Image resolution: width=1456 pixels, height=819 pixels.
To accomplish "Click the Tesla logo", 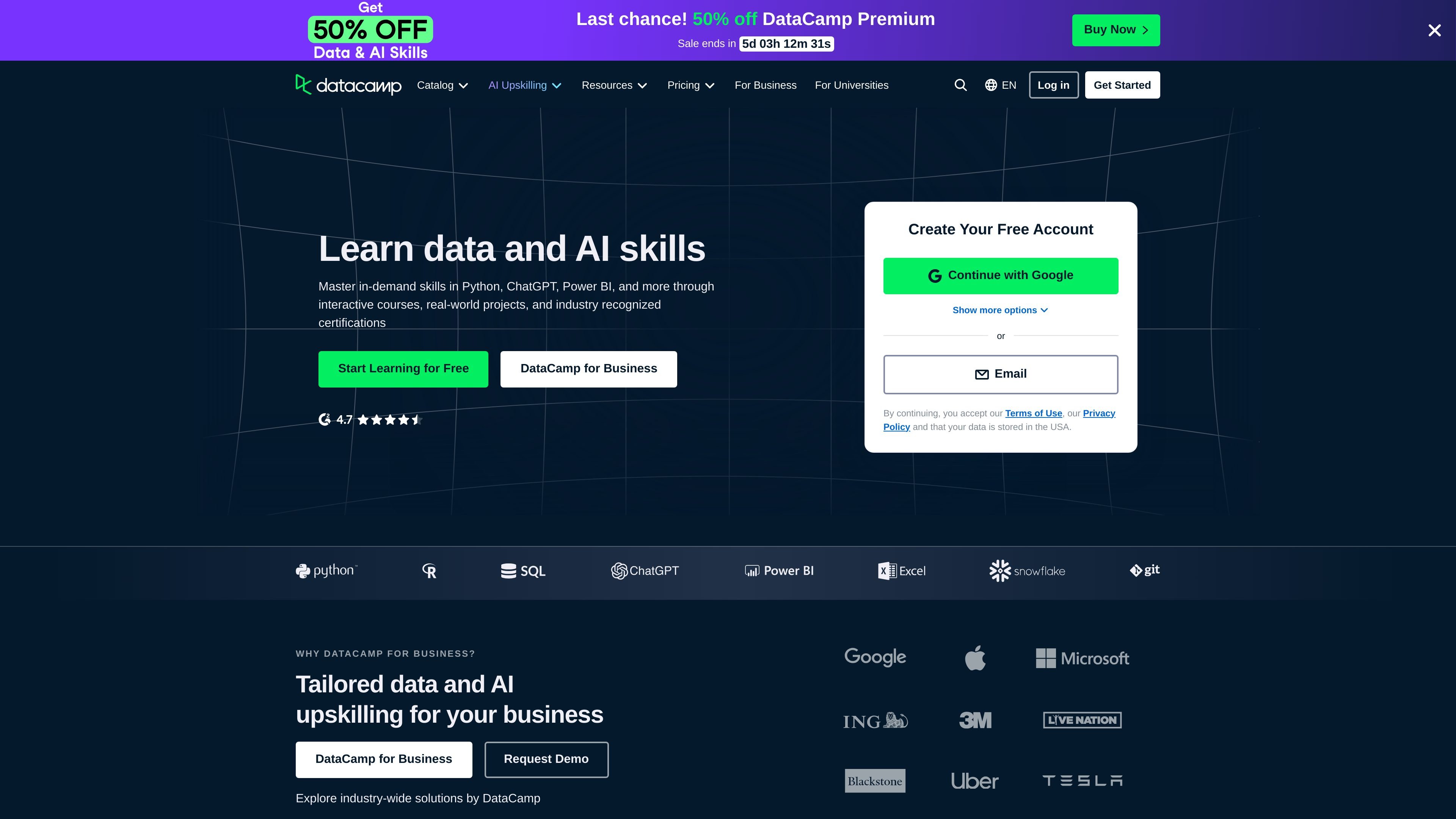I will point(1083,781).
